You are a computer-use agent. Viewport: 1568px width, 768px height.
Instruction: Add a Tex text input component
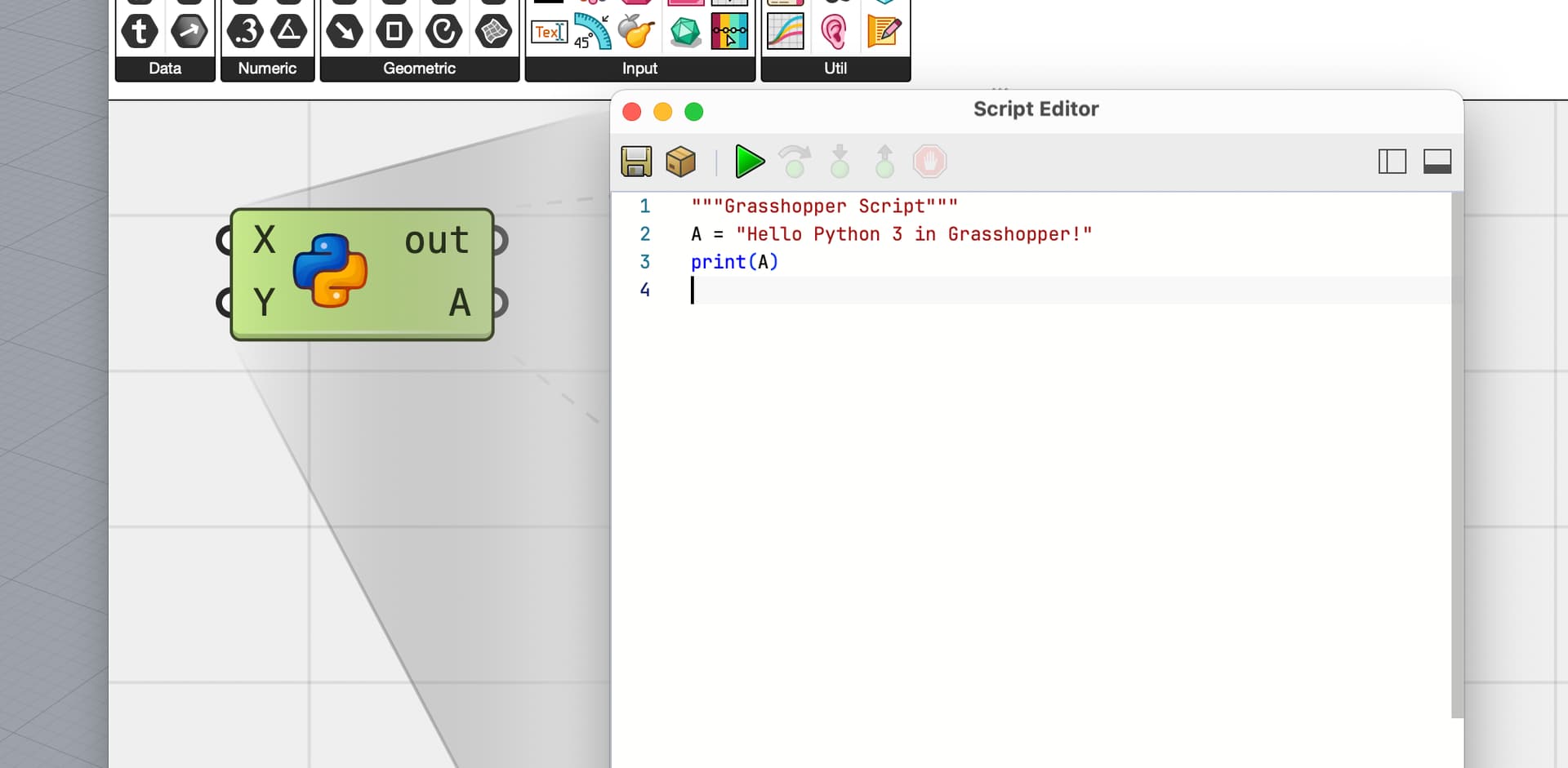550,32
